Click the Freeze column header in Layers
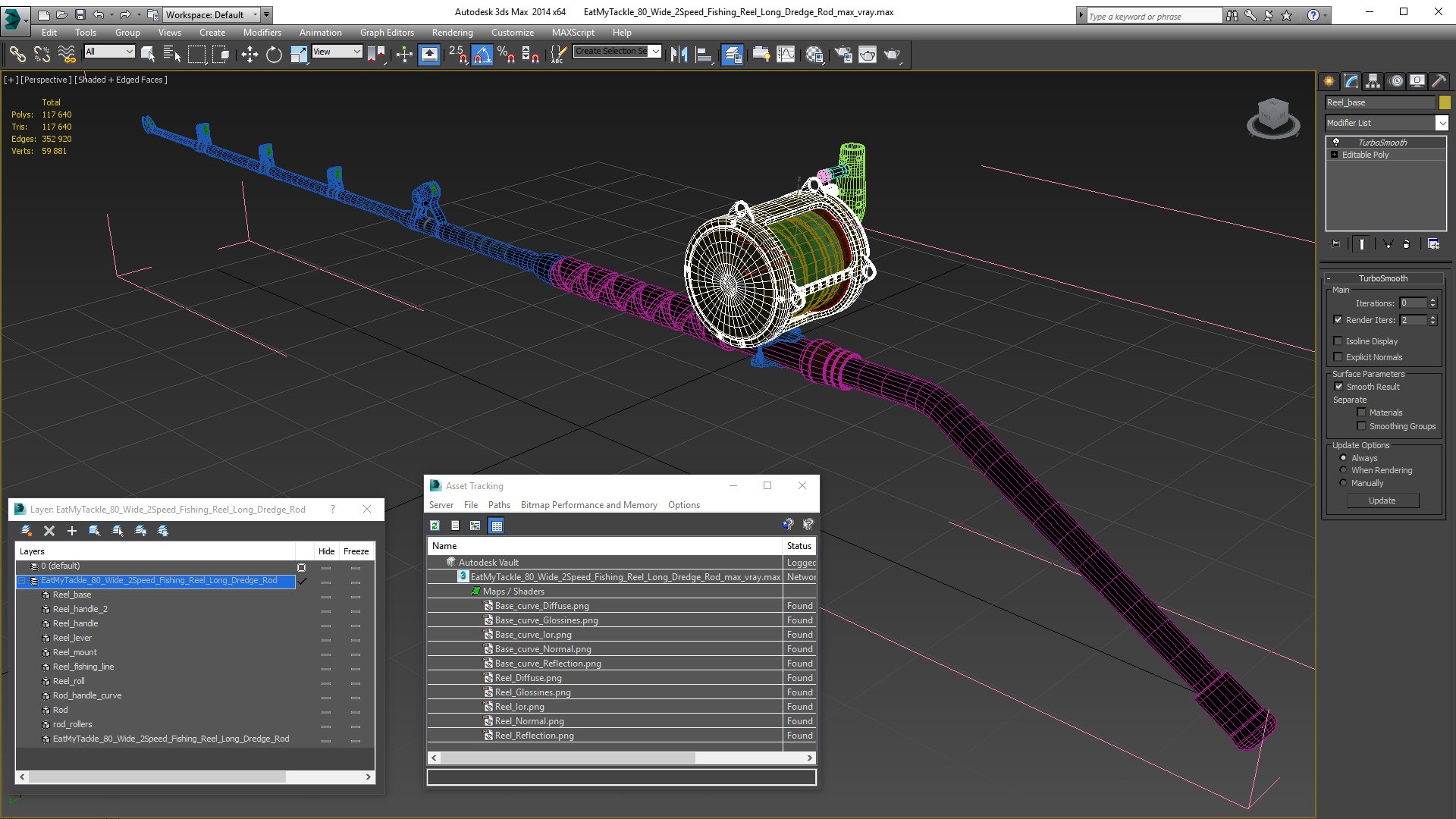 [356, 551]
